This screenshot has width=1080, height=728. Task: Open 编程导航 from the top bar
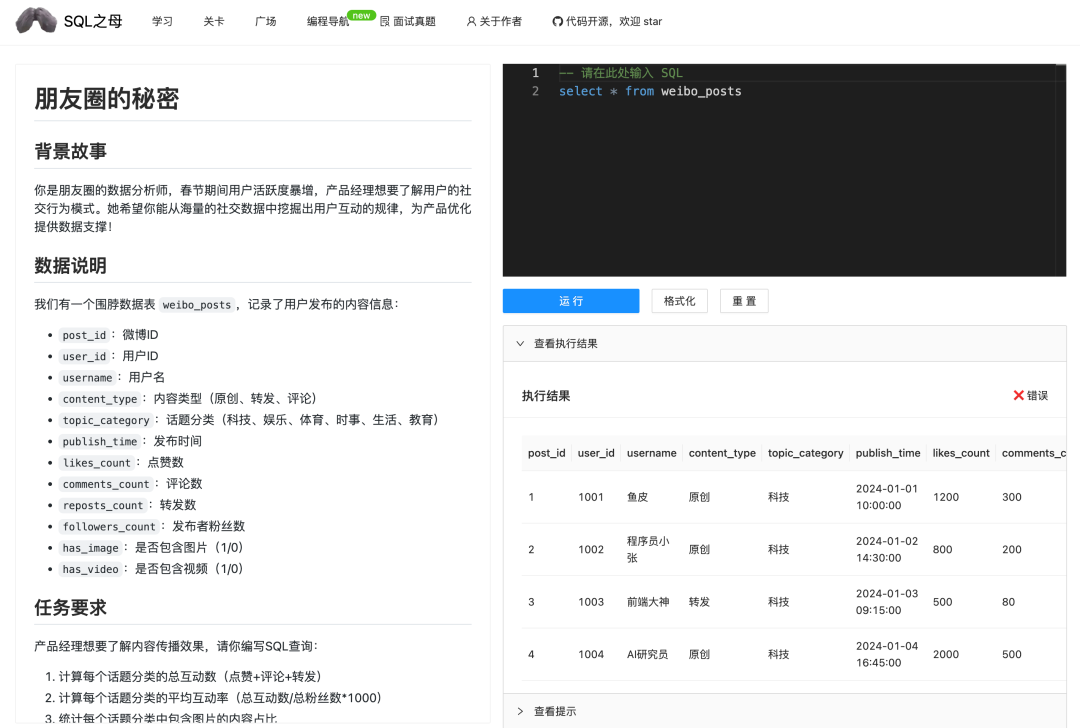(x=329, y=20)
